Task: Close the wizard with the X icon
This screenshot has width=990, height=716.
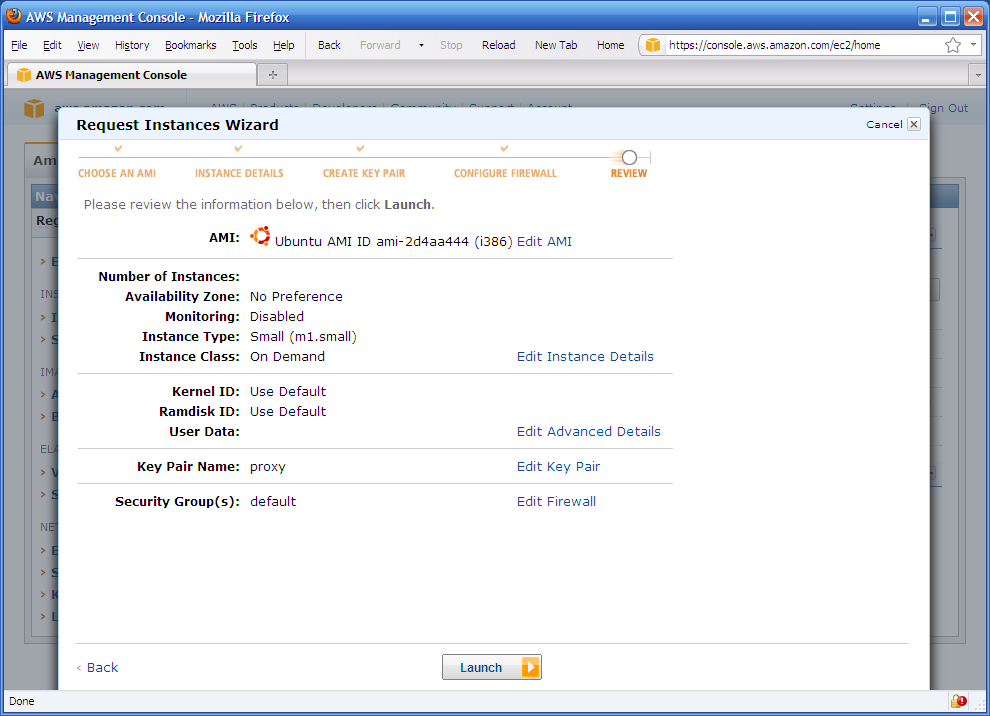Action: click(x=914, y=124)
